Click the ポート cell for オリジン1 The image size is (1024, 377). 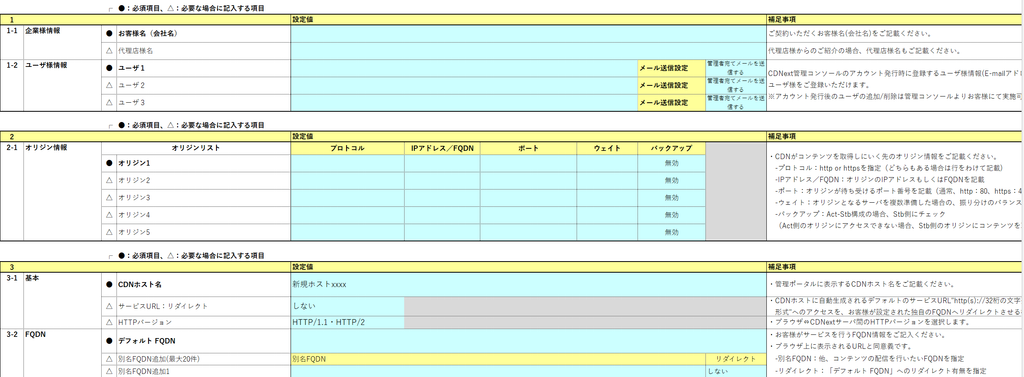(528, 163)
